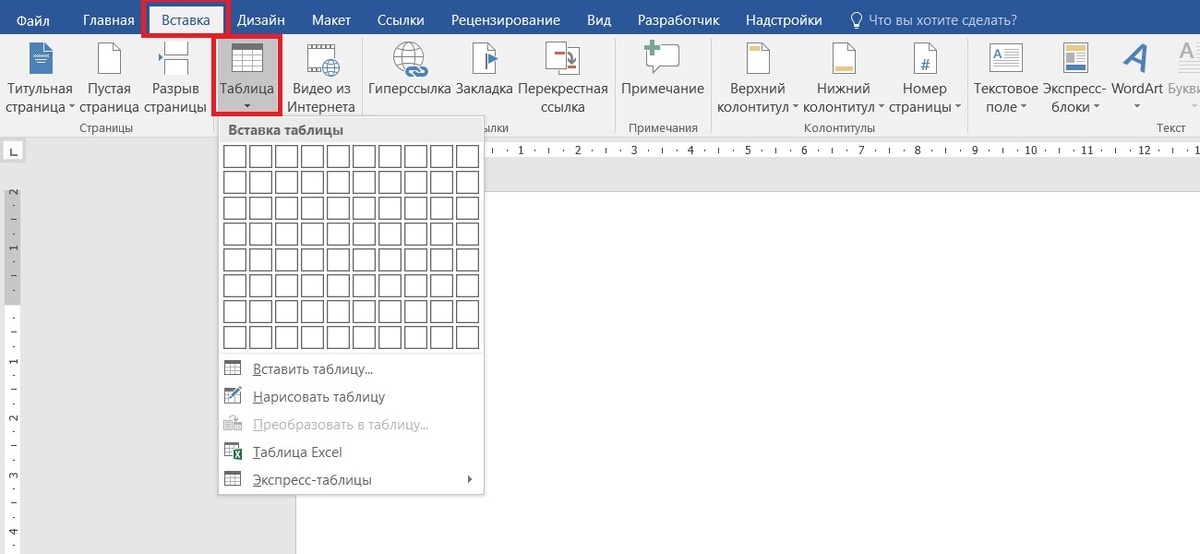
Task: Expand the Нижний колонтитул dropdown arrow
Action: pos(883,107)
